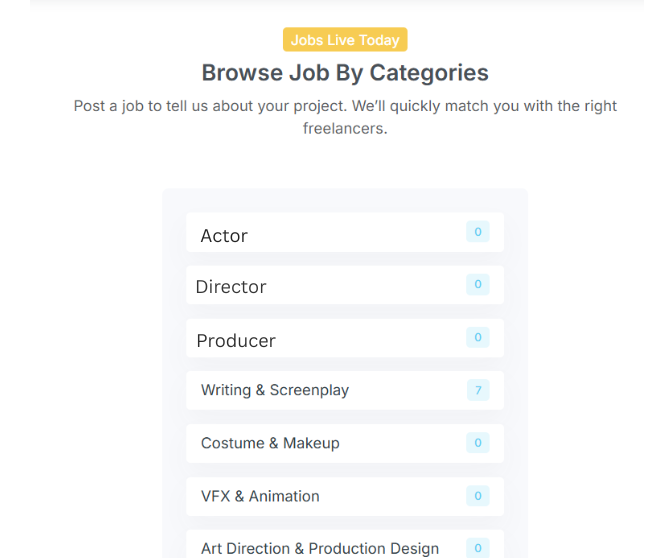The image size is (653, 558).
Task: Open the Producer job category
Action: pos(236,341)
